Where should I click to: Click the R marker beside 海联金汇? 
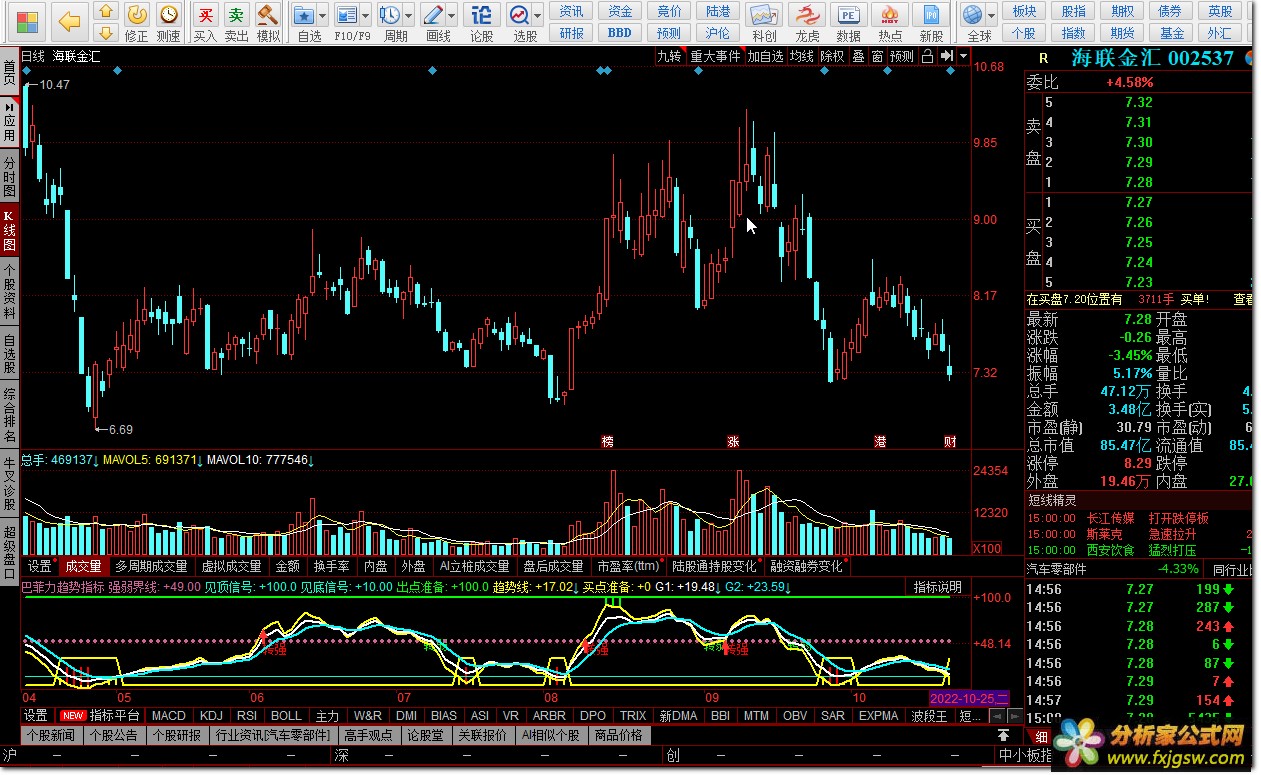tap(1043, 58)
